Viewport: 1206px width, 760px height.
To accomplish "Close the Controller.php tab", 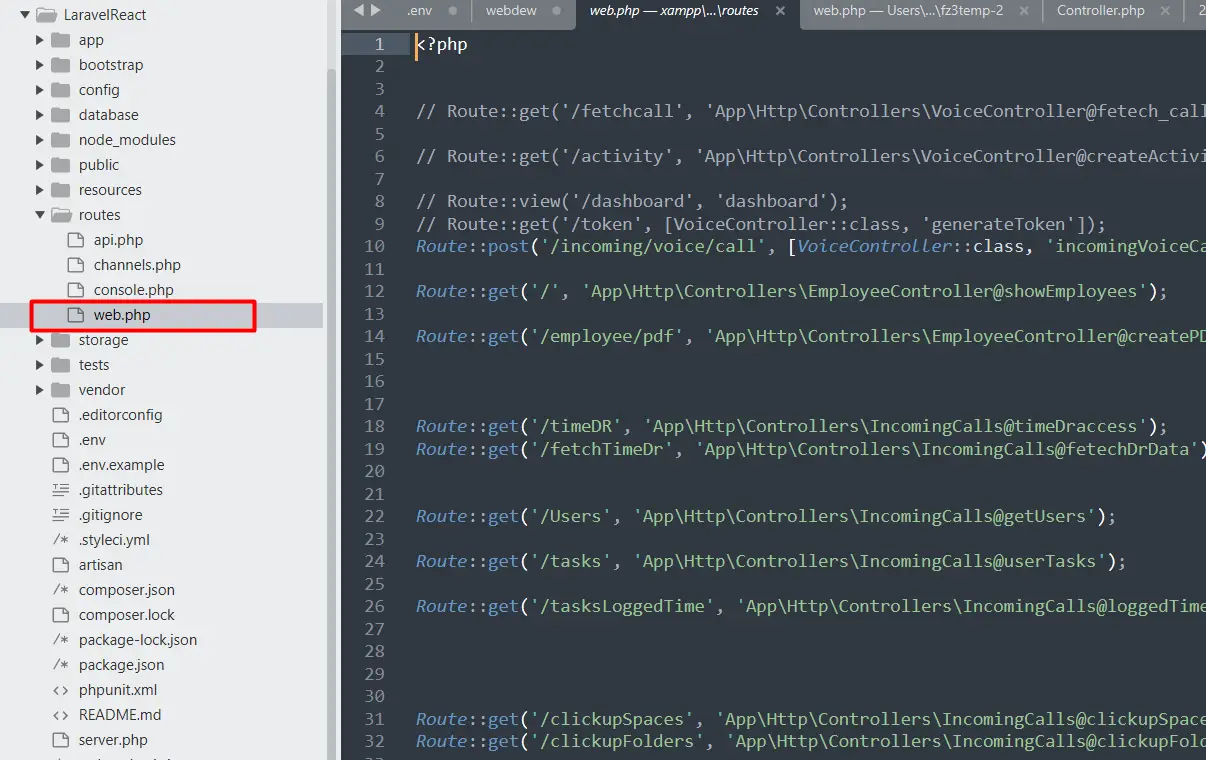I will (x=1165, y=11).
